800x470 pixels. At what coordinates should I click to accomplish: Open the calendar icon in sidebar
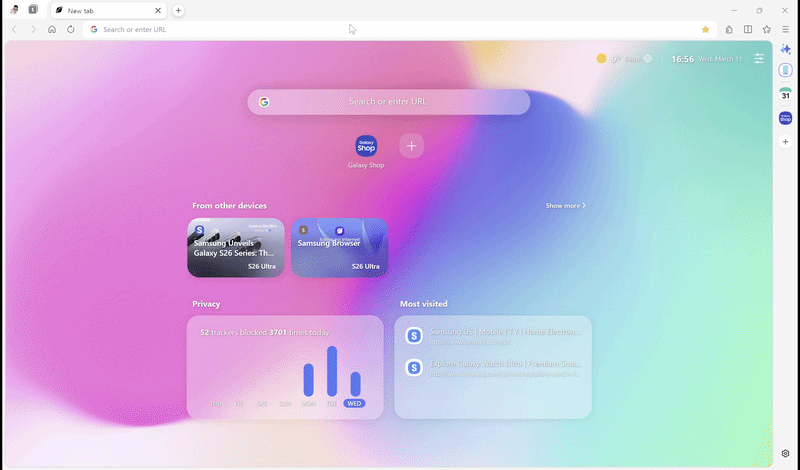click(x=786, y=94)
